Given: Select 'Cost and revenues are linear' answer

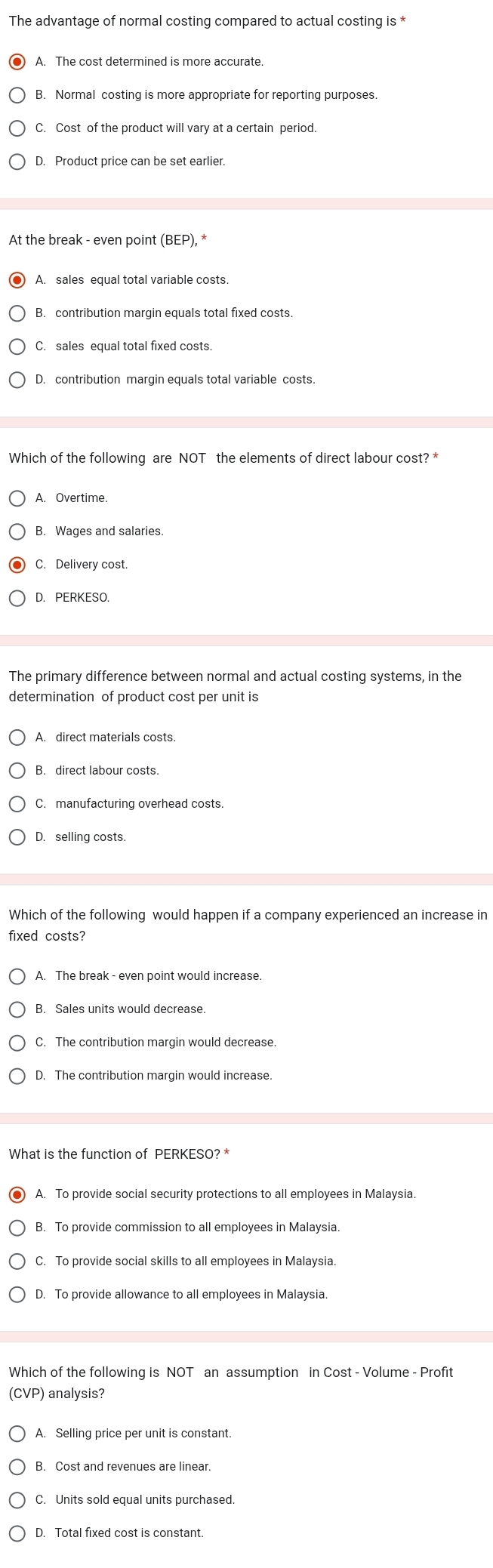Looking at the screenshot, I should (17, 1467).
